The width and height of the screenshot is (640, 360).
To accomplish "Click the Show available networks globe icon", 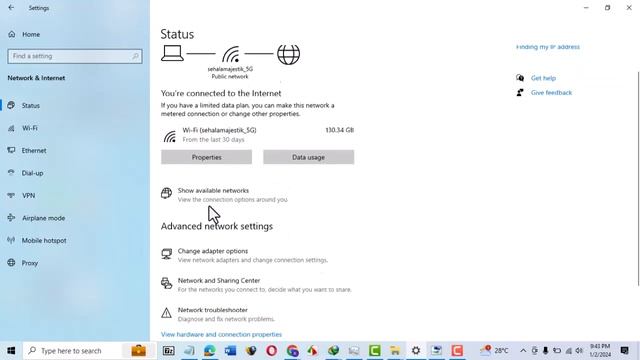I will 166,193.
